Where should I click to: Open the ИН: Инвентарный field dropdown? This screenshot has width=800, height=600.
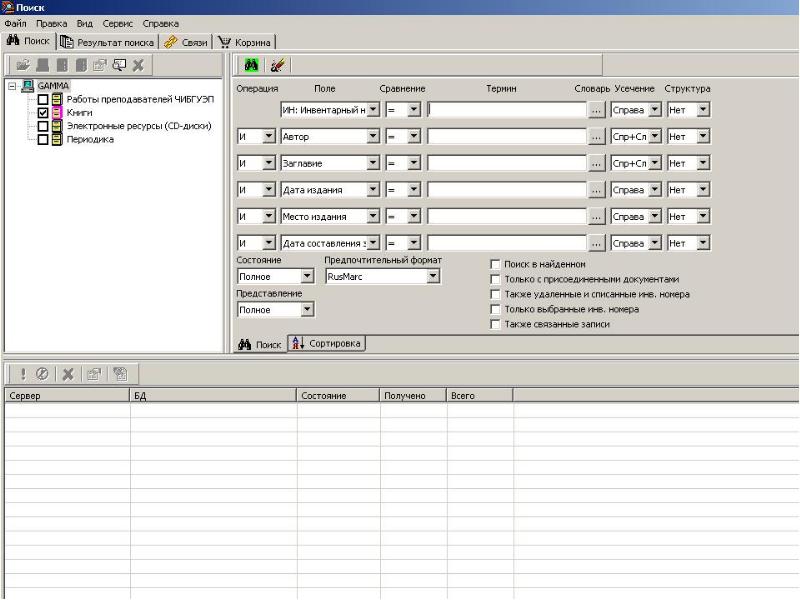click(x=373, y=109)
